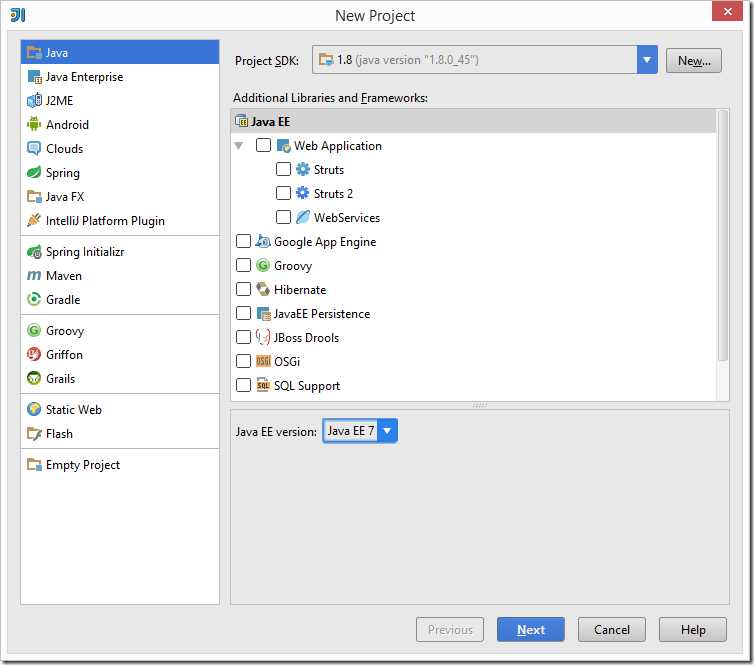Check the Struts 2 checkbox
The image size is (754, 665).
point(283,193)
